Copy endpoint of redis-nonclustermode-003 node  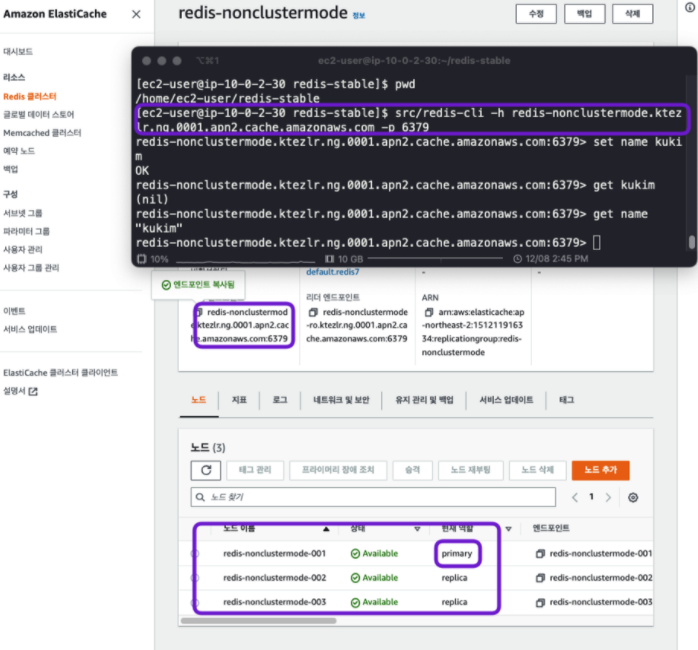click(x=540, y=602)
